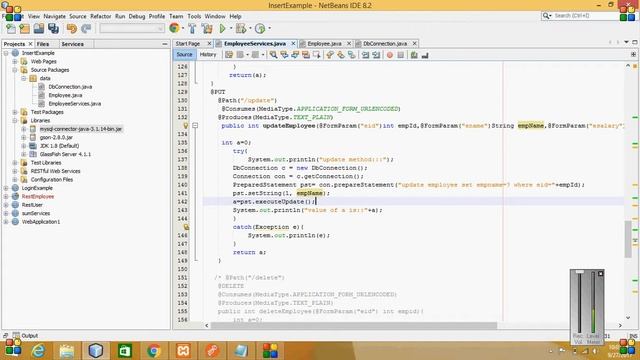Toggle Highlight Search in editor toolbar
The image size is (640, 360).
[x=305, y=55]
